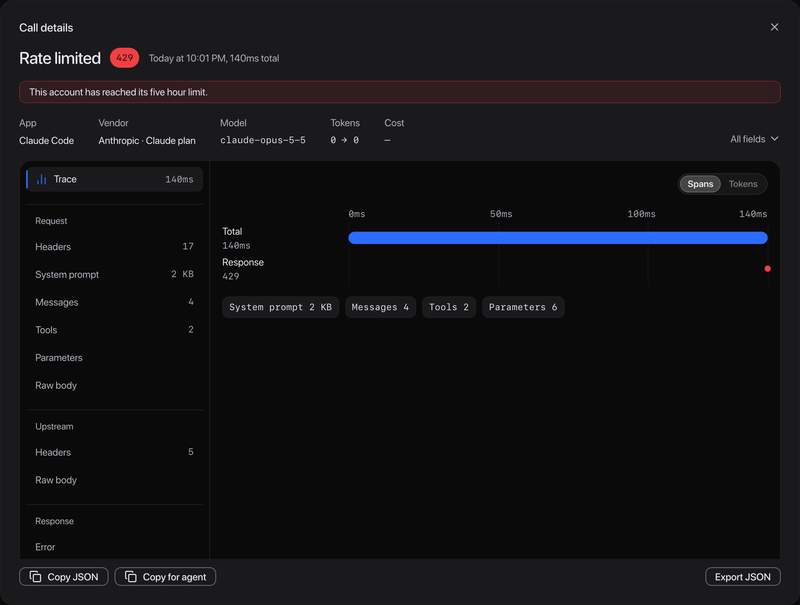Click the Copy JSON button
Screen dimensions: 800x605
64,576
